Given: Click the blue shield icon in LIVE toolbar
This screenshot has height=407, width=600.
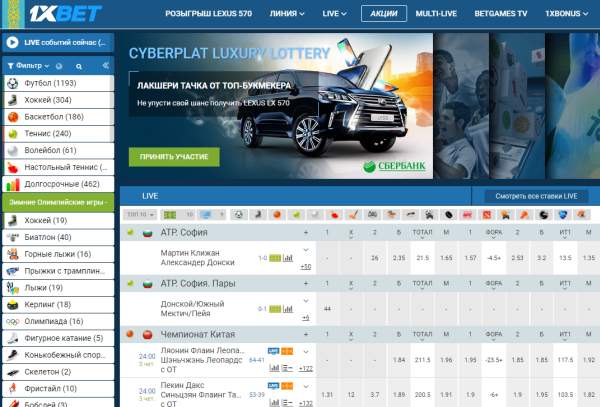Looking at the screenshot, I should 562,215.
